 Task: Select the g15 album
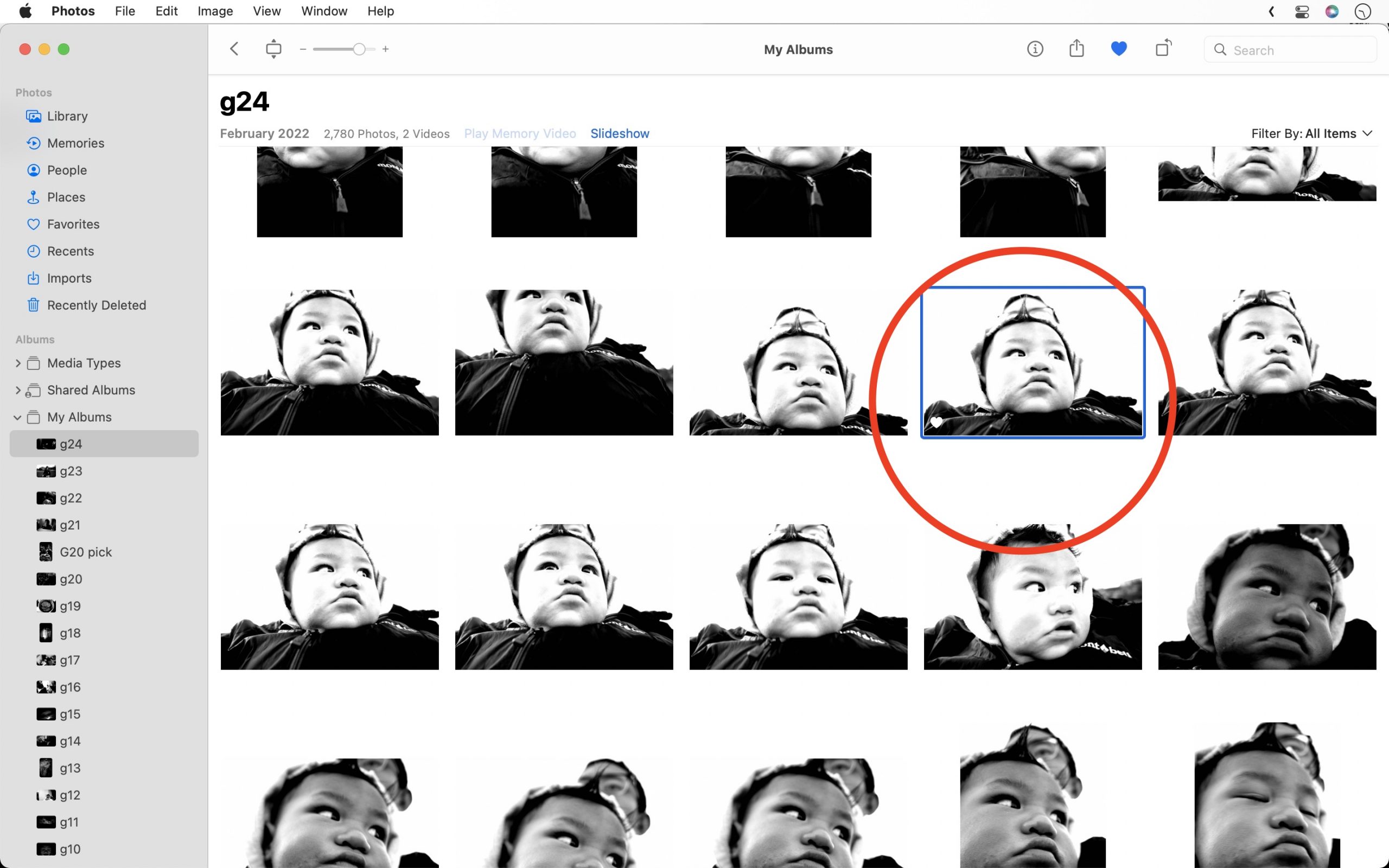(x=104, y=713)
